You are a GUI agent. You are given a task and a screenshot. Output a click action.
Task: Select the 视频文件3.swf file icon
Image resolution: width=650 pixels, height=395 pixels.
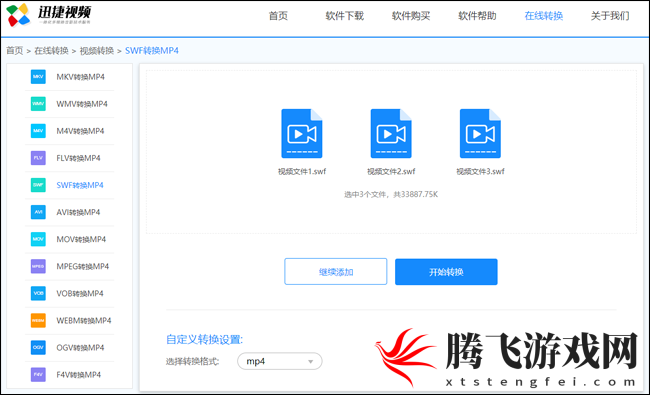(x=480, y=133)
